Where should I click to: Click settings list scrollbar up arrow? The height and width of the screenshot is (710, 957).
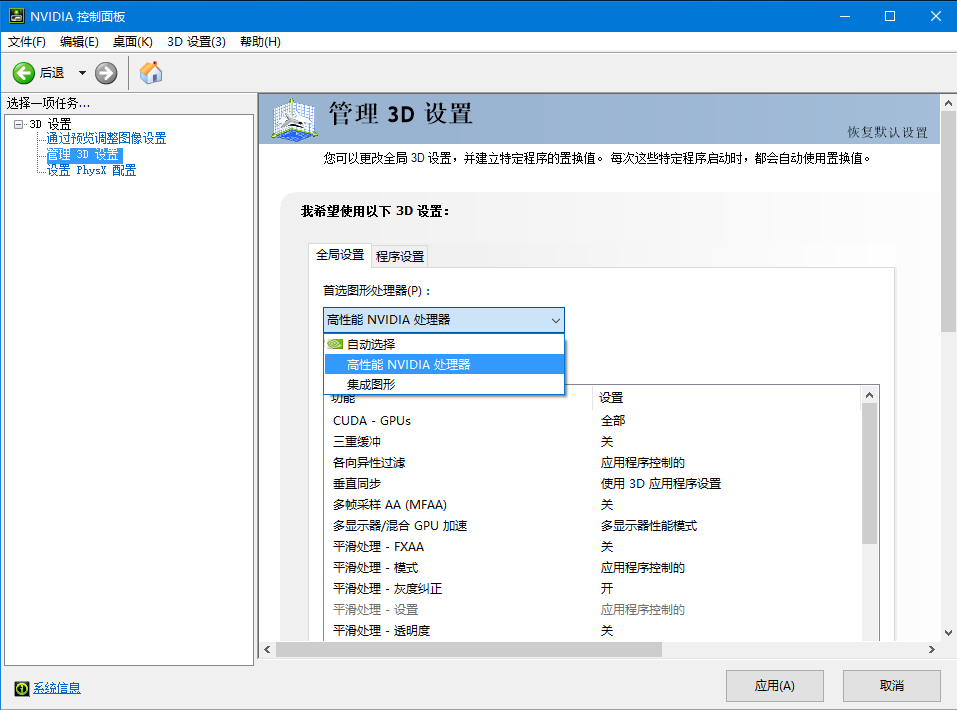pos(870,396)
